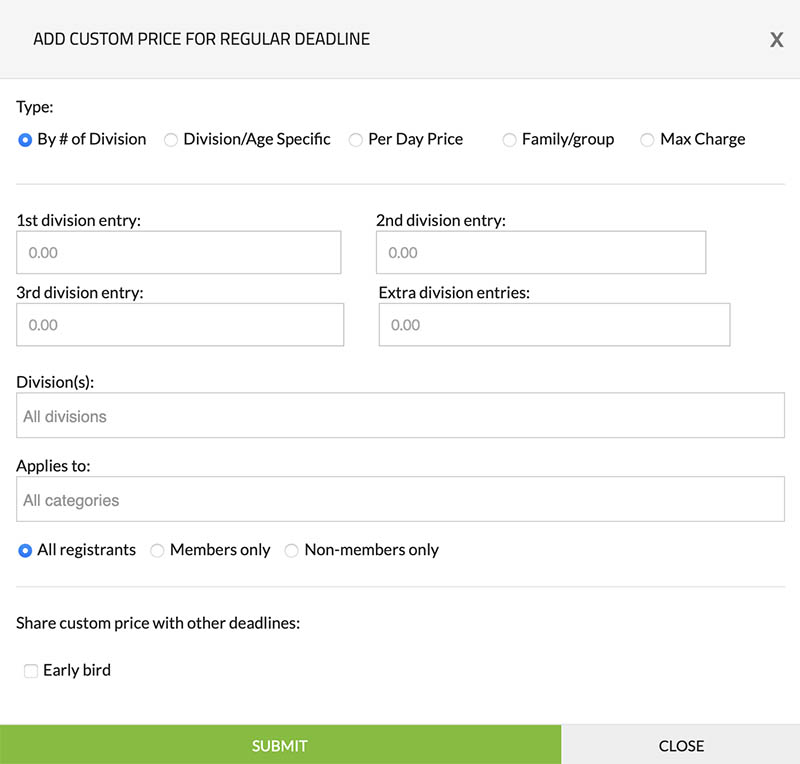The image size is (800, 764).
Task: Pick the Family/group pricing type
Action: [510, 140]
